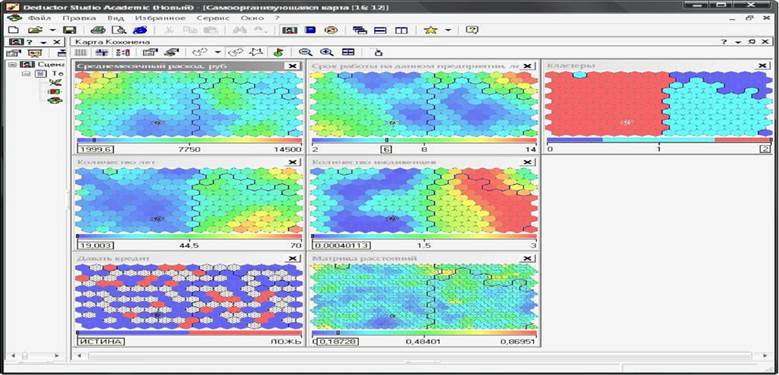Click the green flag icon on map toolbar
This screenshot has height=375, width=779.
coord(279,52)
